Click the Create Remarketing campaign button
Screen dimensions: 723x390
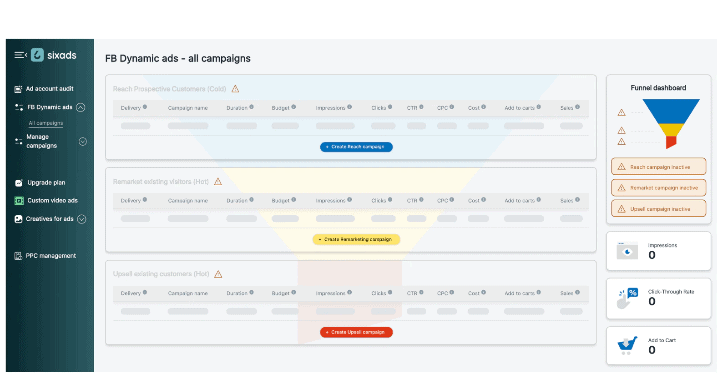point(356,240)
